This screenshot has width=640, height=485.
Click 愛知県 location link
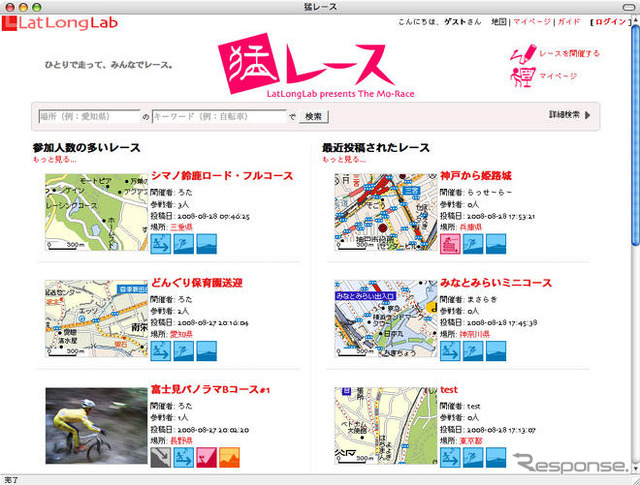pyautogui.click(x=181, y=334)
